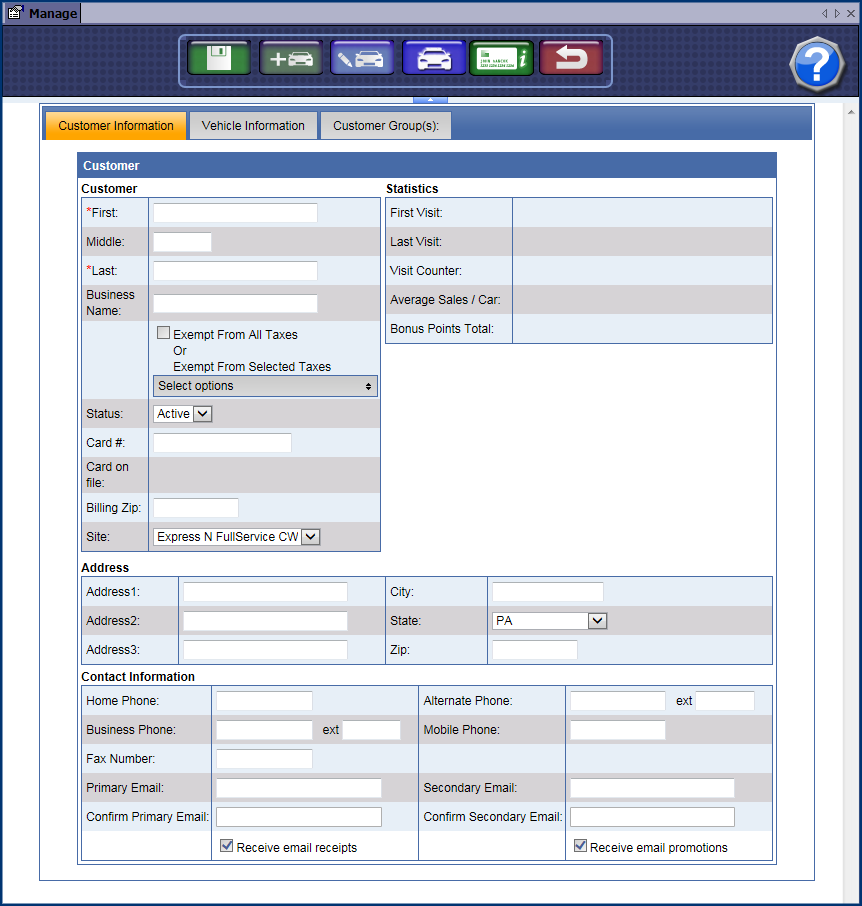This screenshot has width=862, height=906.
Task: Open the State dropdown showing PA
Action: tap(549, 621)
